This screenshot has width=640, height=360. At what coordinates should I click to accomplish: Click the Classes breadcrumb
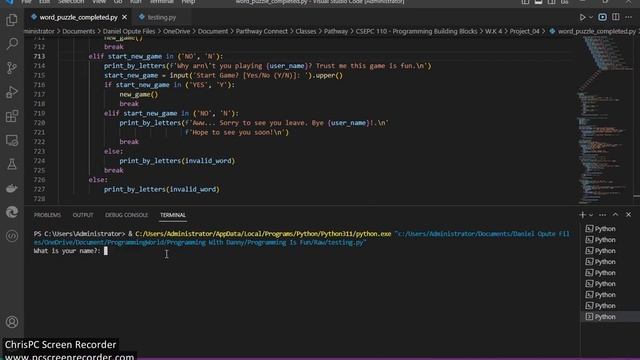306,31
